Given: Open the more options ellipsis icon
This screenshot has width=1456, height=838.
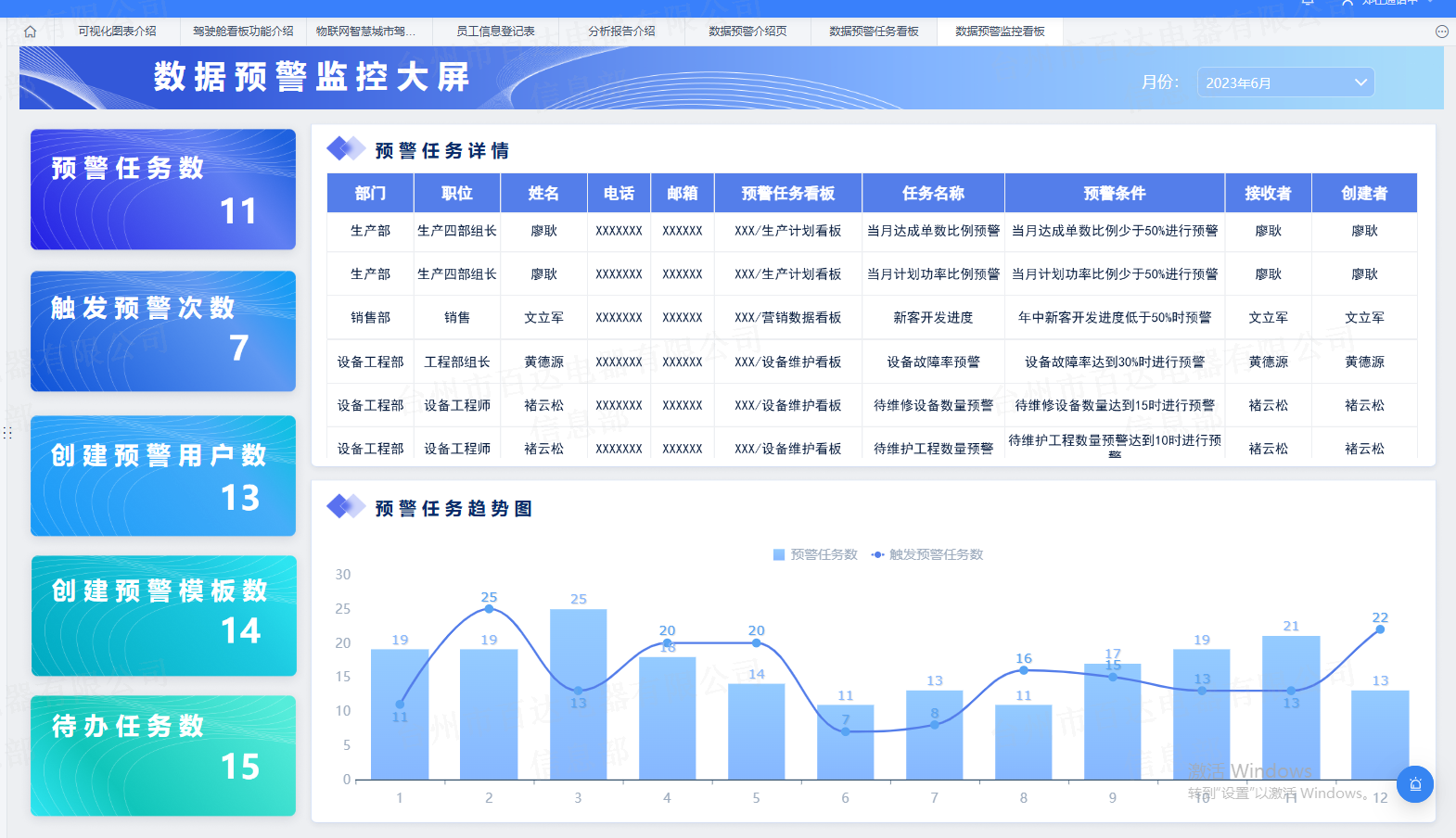Looking at the screenshot, I should [x=1441, y=32].
